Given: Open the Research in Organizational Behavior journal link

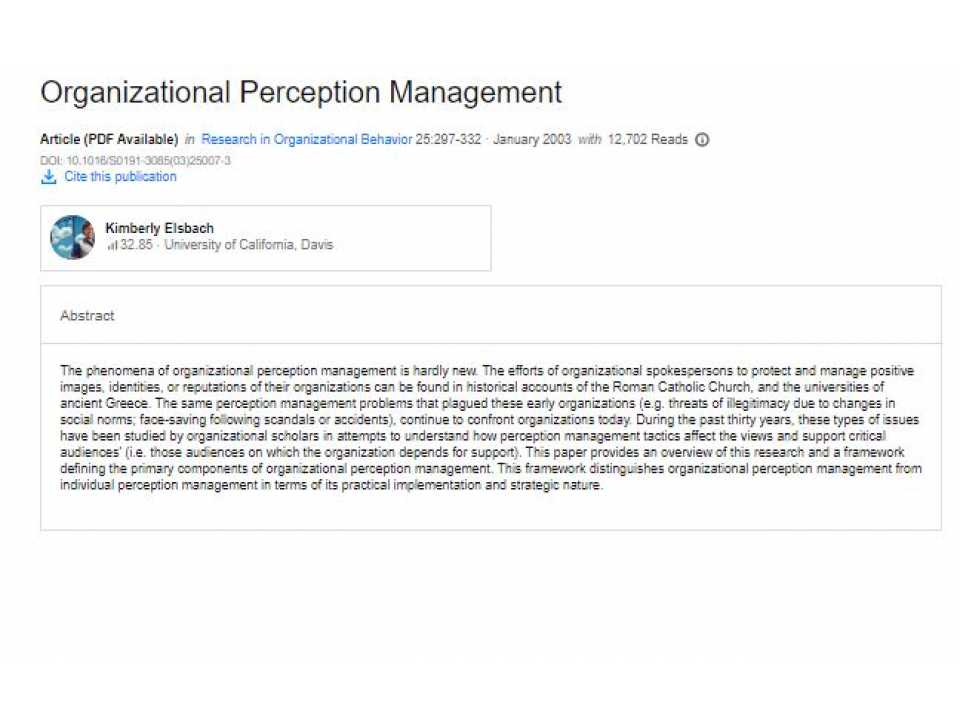Looking at the screenshot, I should click(x=306, y=140).
